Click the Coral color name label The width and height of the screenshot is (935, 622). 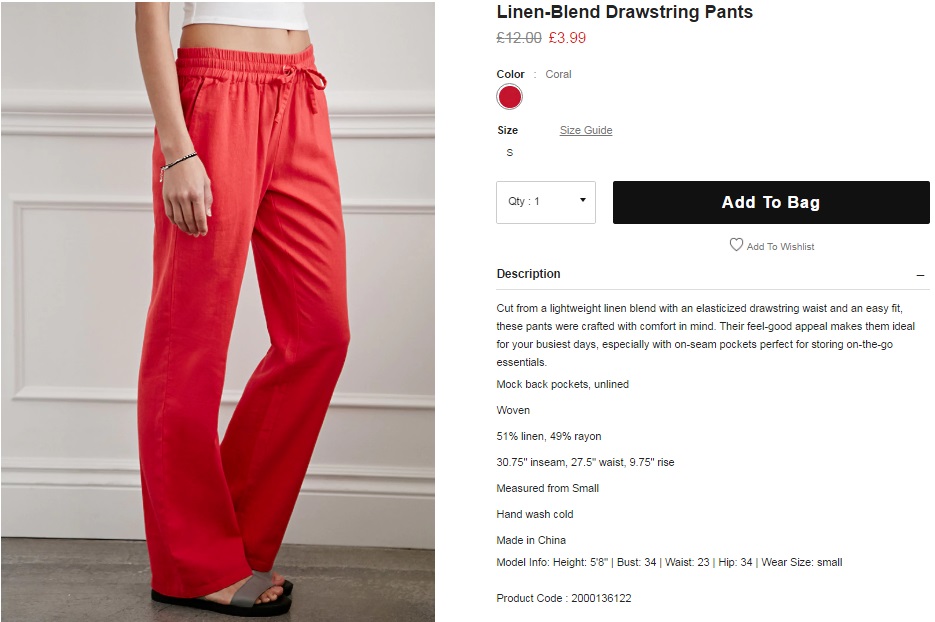tap(558, 74)
